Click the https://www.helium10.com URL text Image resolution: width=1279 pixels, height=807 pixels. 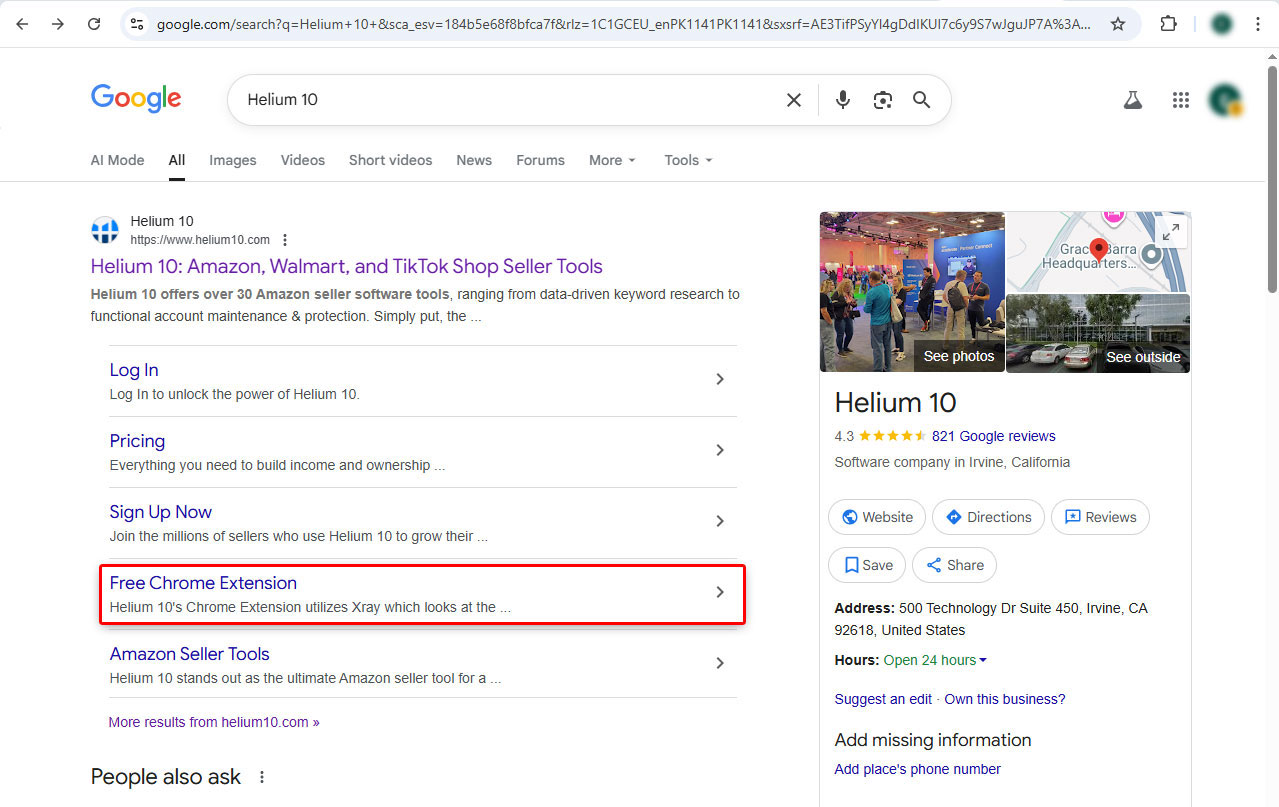(x=200, y=240)
